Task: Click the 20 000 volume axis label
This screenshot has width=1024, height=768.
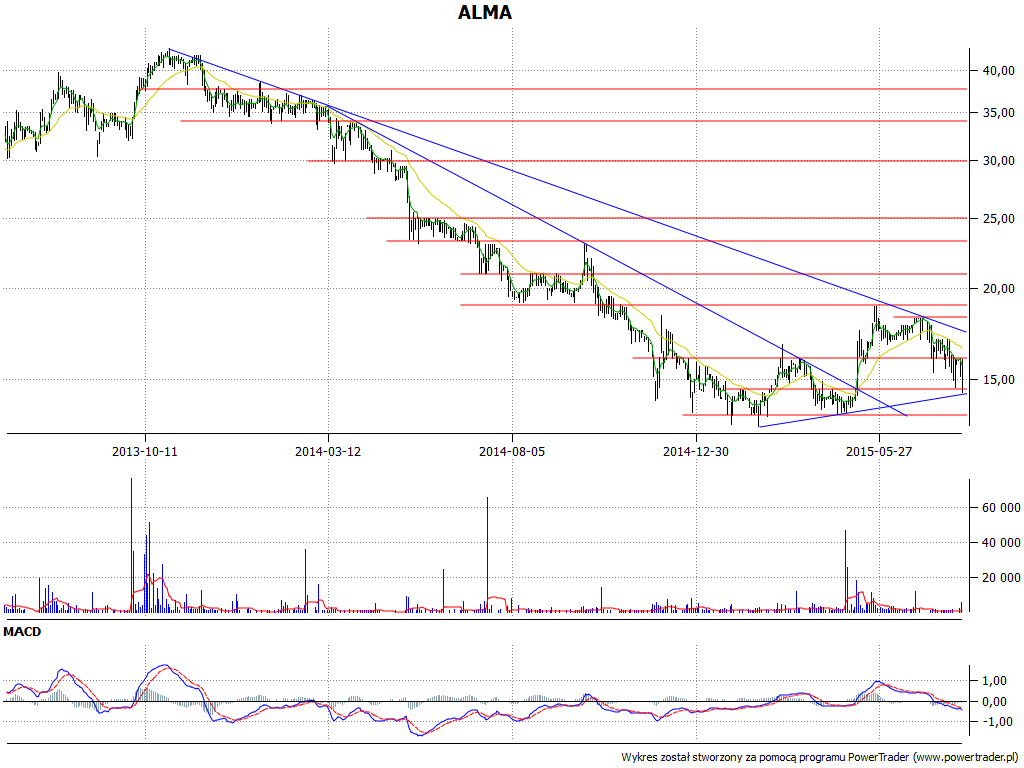Action: (1000, 577)
